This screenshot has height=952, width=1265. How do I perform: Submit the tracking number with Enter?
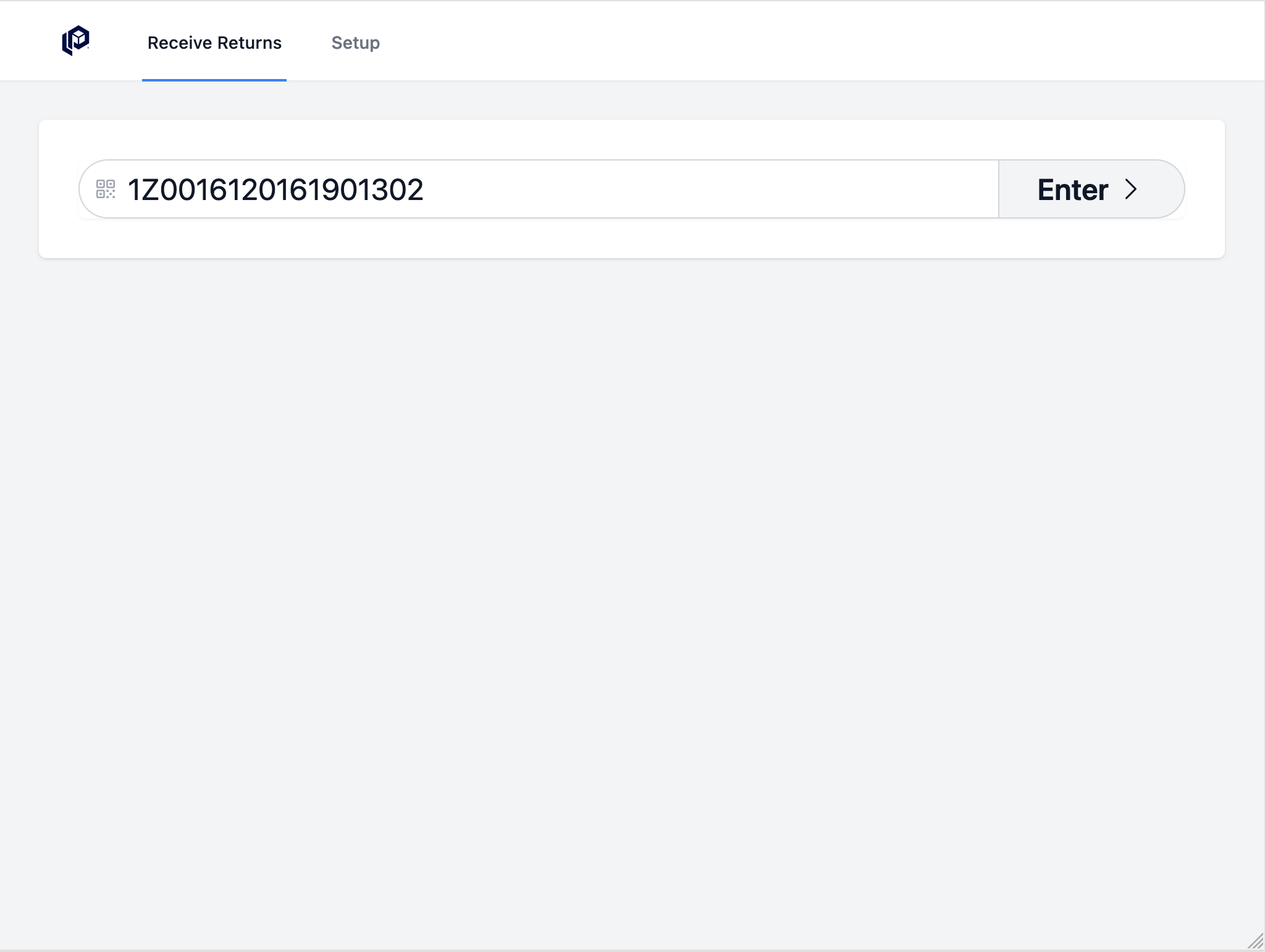pos(1090,190)
